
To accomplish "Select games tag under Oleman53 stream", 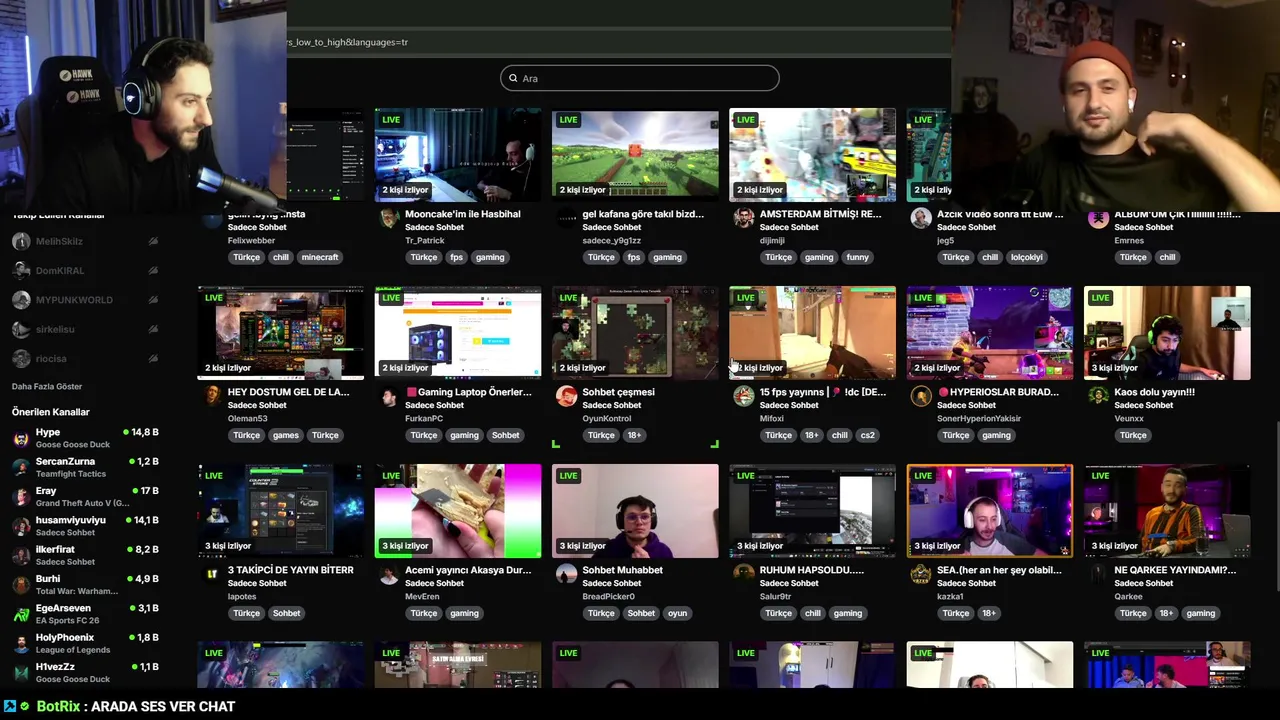I will (285, 435).
